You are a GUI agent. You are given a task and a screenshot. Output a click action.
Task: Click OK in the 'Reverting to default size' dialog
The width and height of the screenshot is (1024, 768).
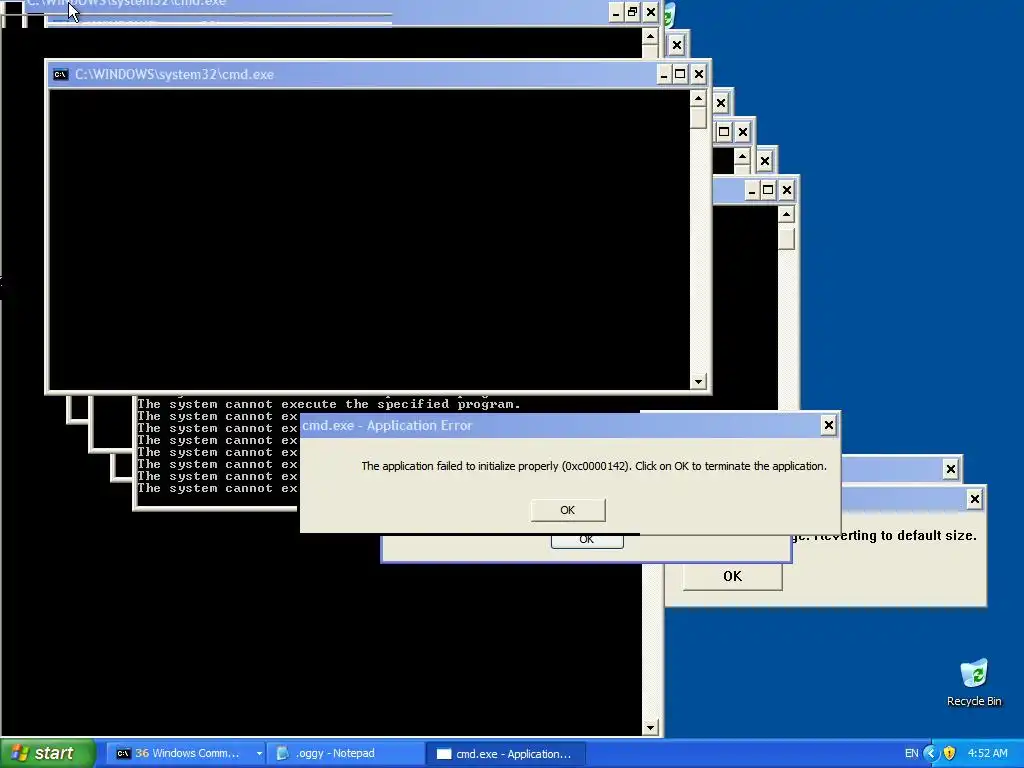(x=732, y=576)
